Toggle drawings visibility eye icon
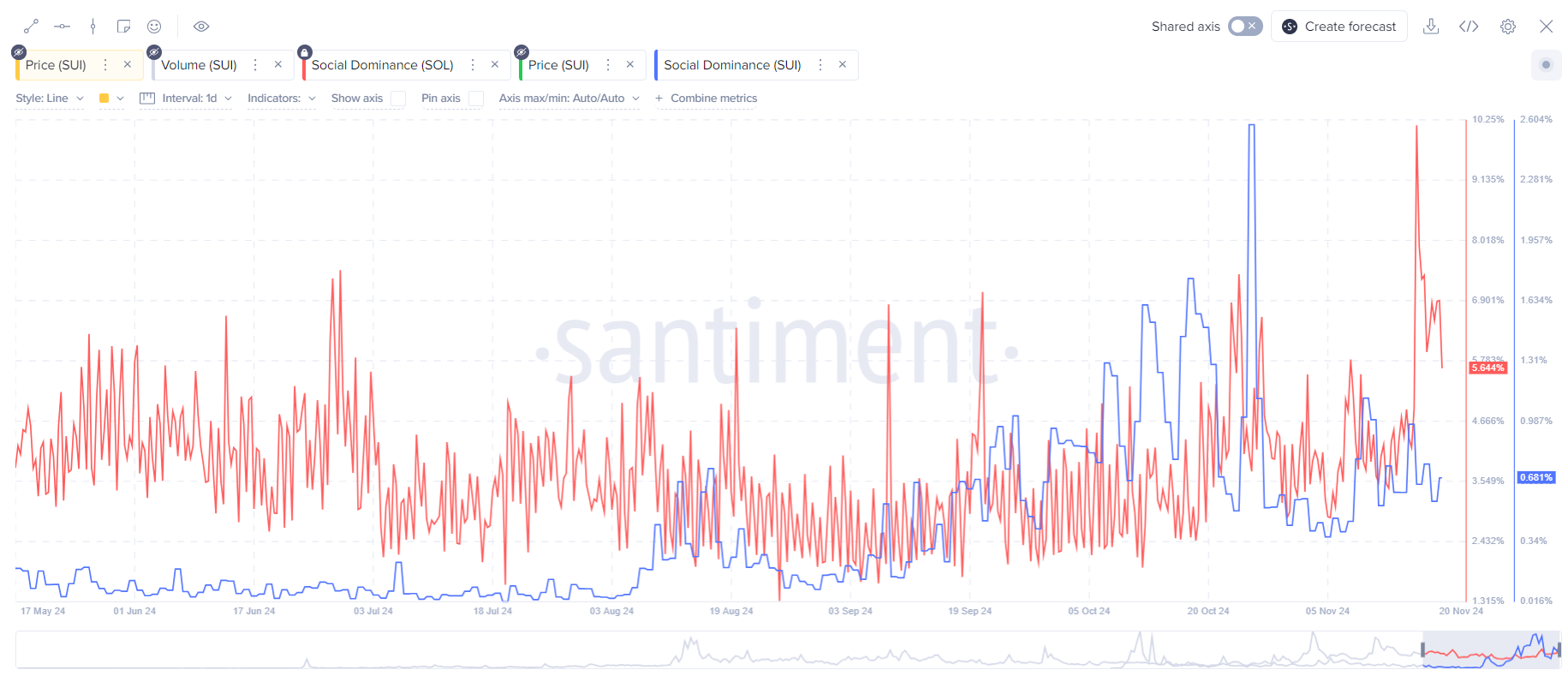Image resolution: width=1568 pixels, height=676 pixels. [201, 27]
